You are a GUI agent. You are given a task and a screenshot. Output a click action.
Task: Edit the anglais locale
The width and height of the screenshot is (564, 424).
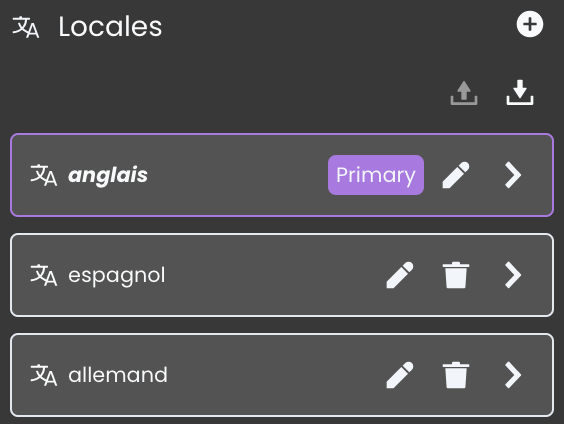click(x=456, y=175)
